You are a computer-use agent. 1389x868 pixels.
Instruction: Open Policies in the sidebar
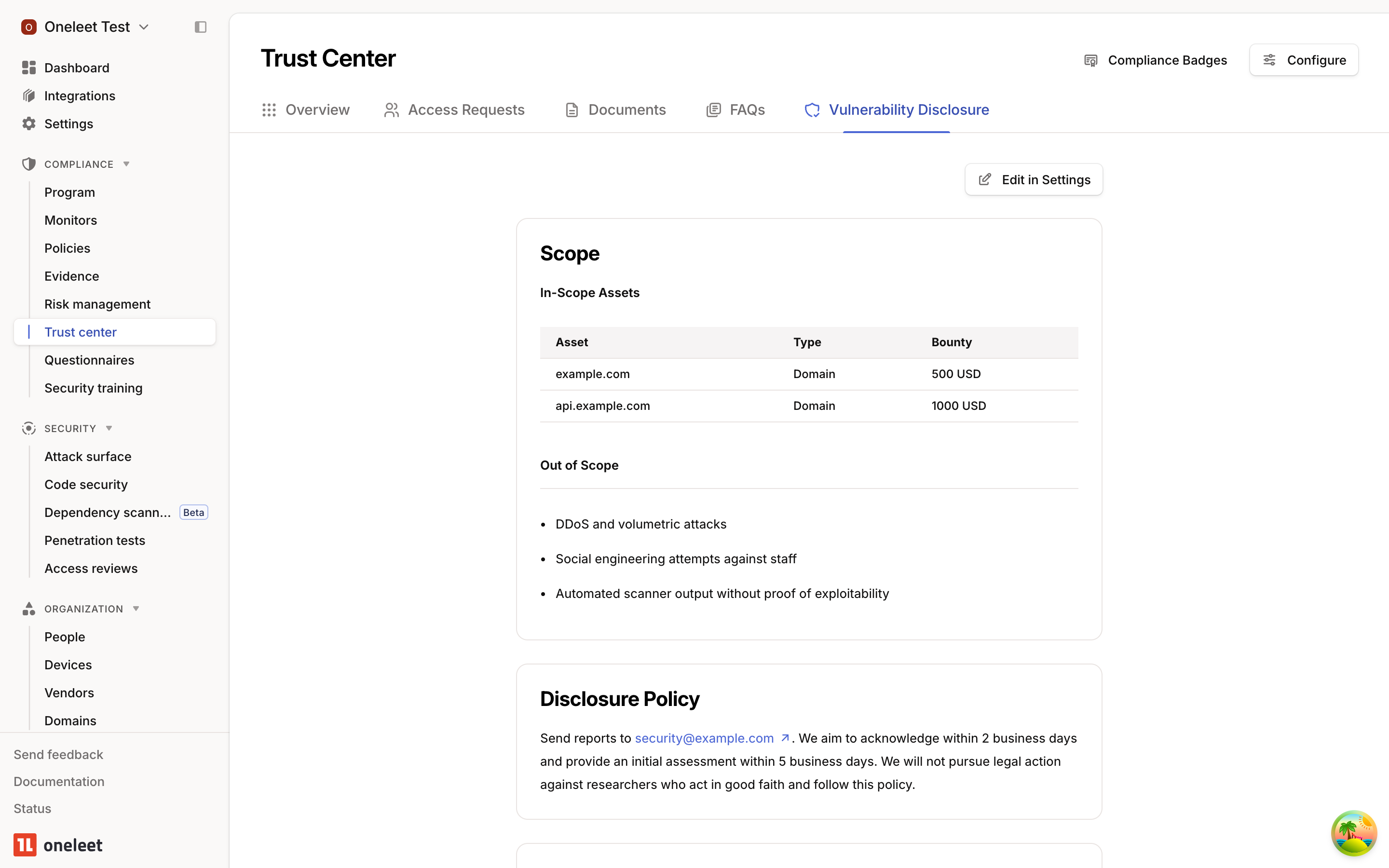click(67, 248)
